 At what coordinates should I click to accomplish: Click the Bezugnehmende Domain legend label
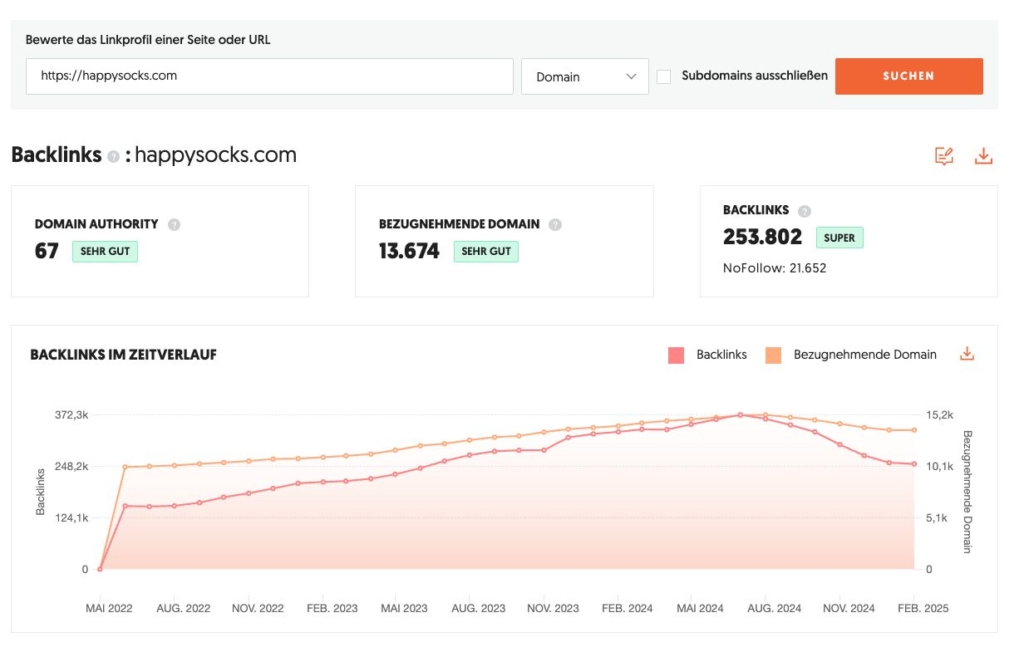pyautogui.click(x=865, y=355)
